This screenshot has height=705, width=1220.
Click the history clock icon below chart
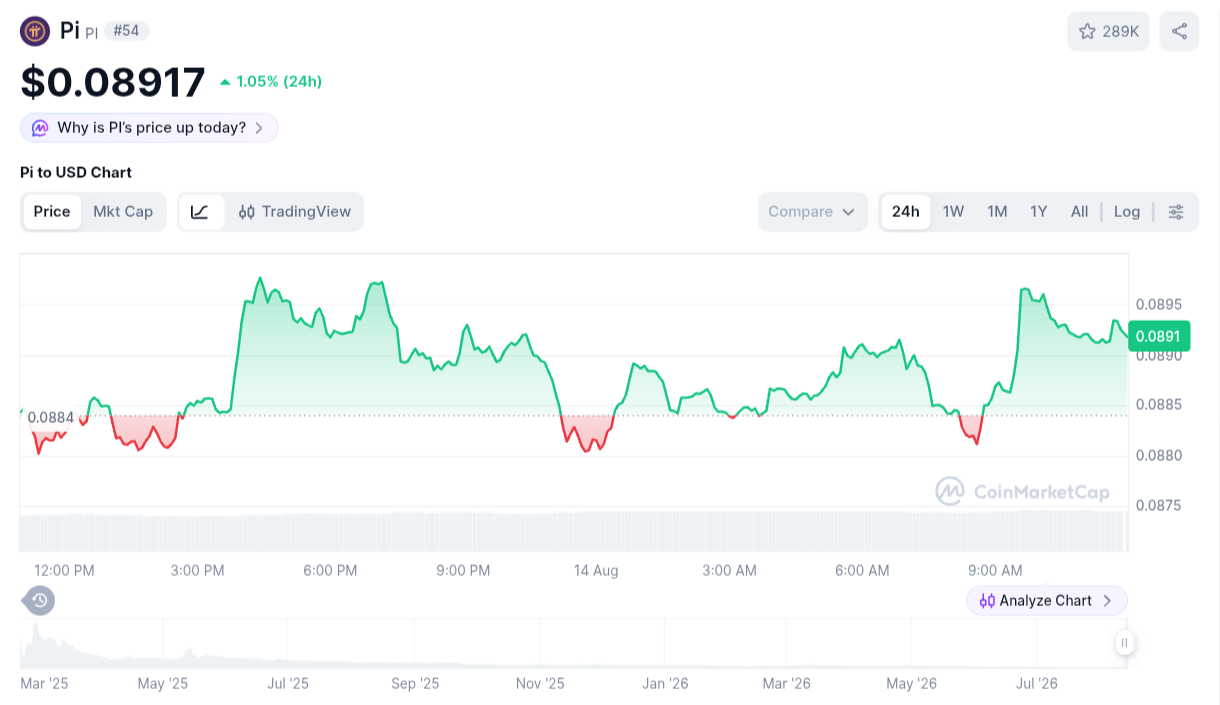[x=39, y=601]
